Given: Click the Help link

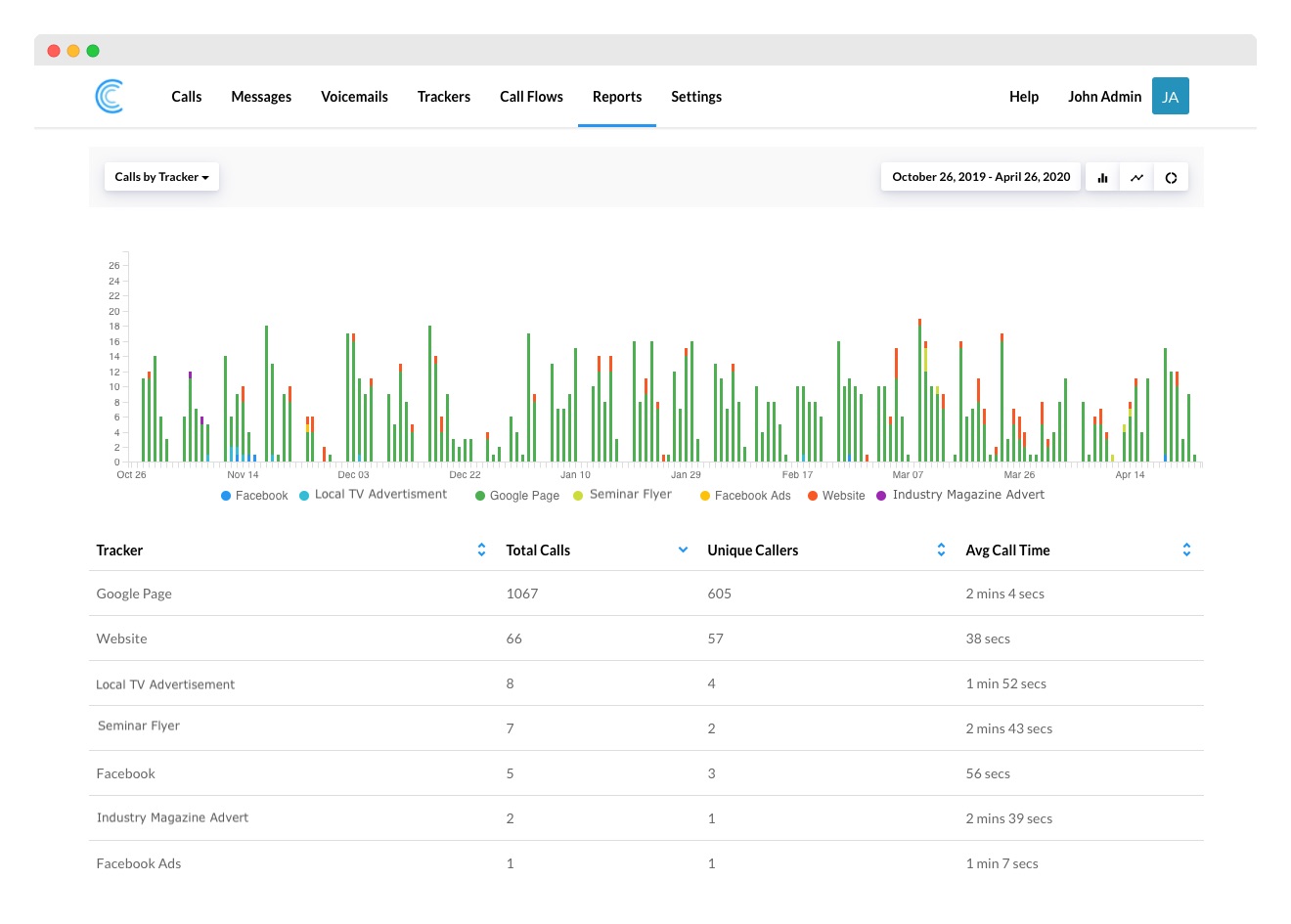Looking at the screenshot, I should pos(1023,97).
